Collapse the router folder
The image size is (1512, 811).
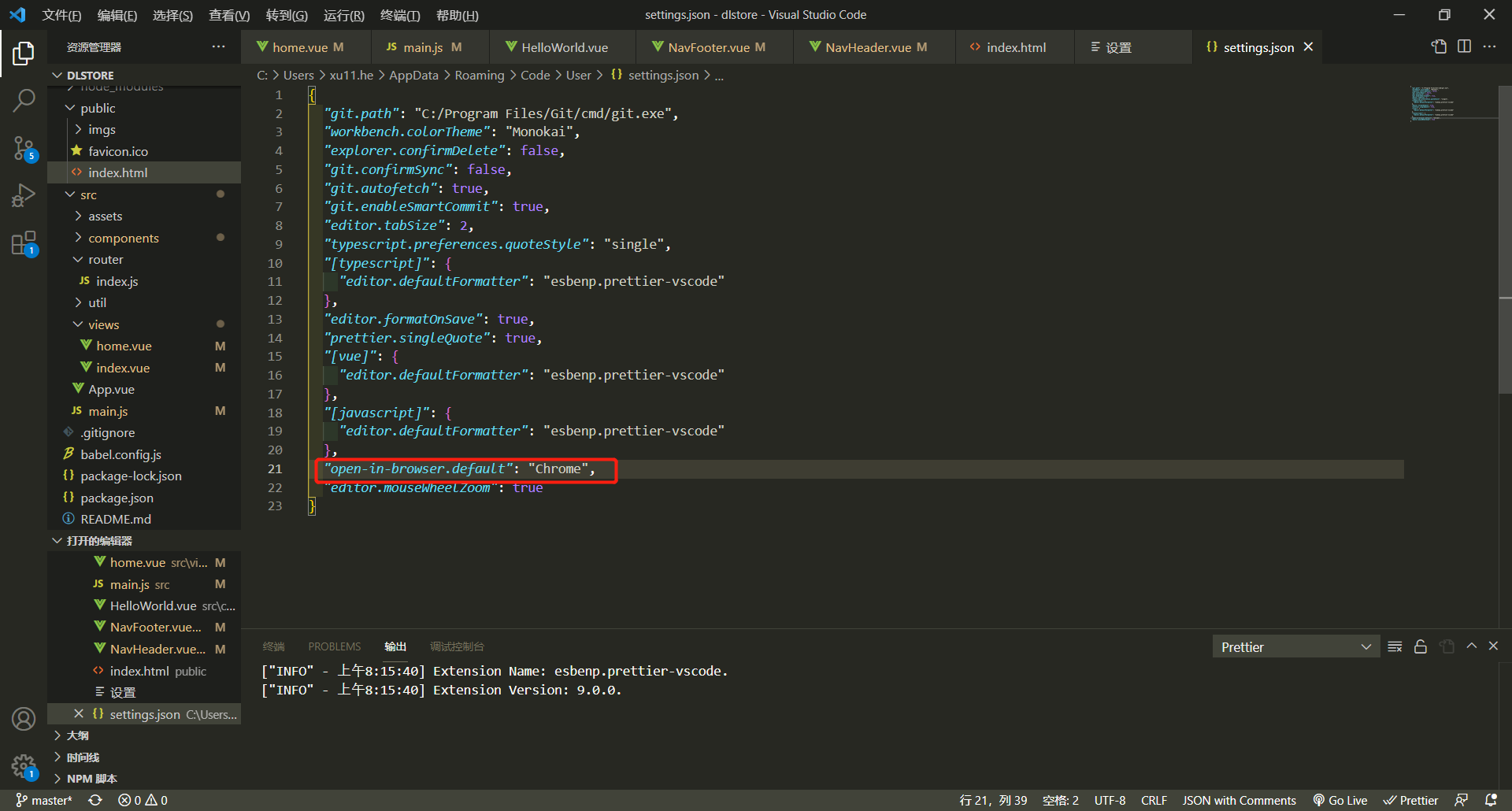144,259
